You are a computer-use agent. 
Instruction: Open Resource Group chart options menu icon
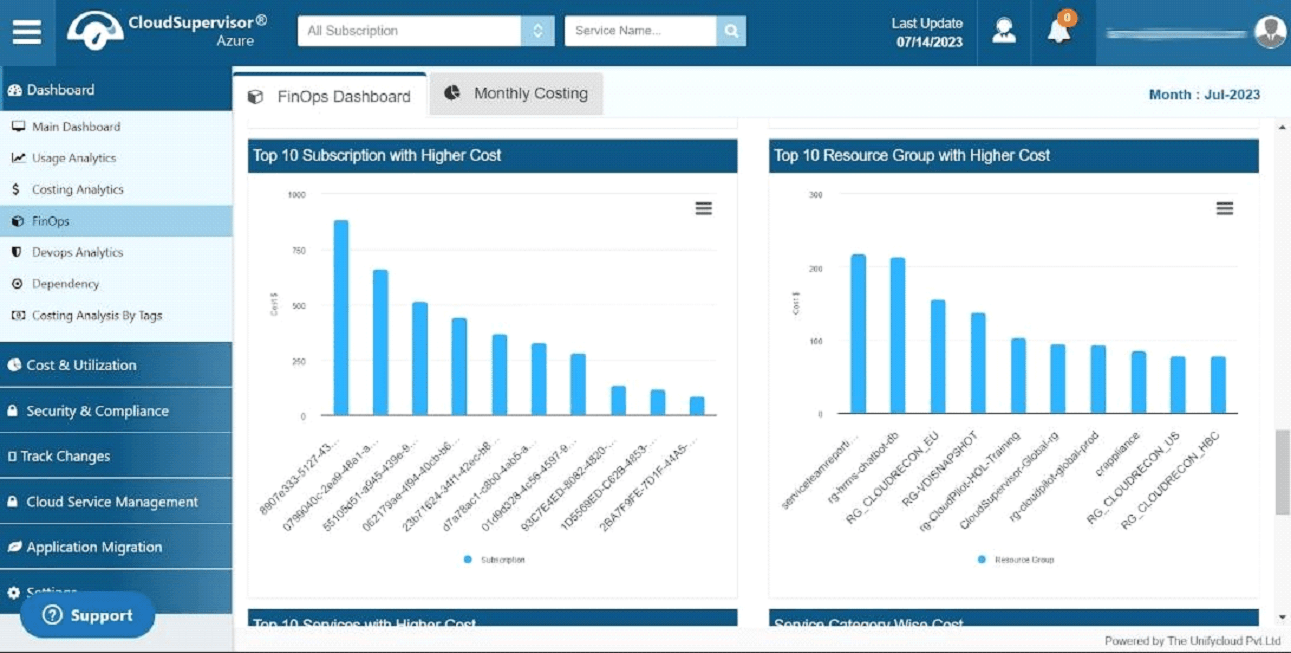click(1225, 208)
